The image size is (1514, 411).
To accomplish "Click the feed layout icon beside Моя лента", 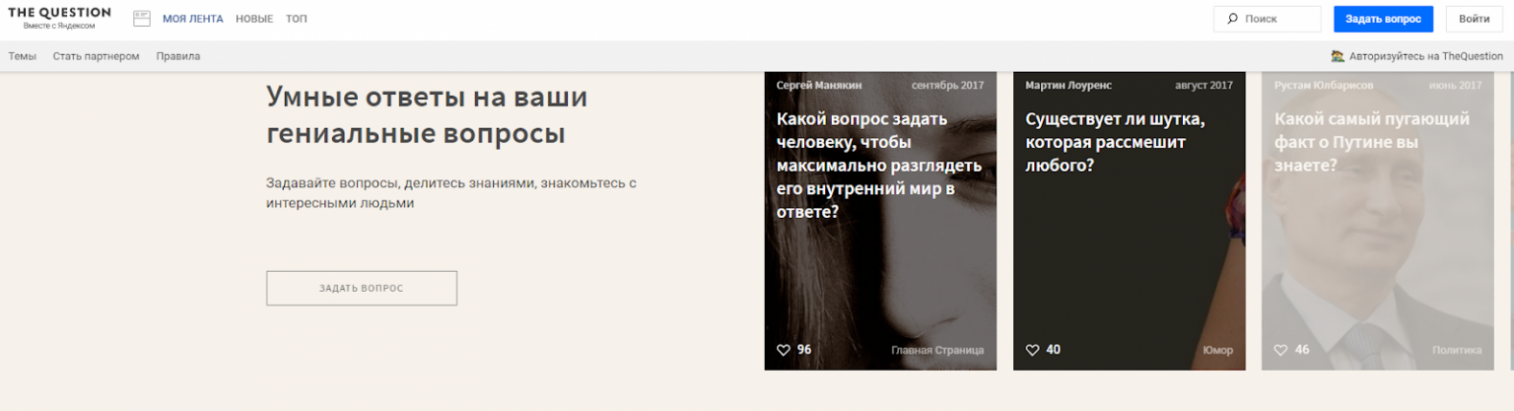I will pyautogui.click(x=141, y=18).
